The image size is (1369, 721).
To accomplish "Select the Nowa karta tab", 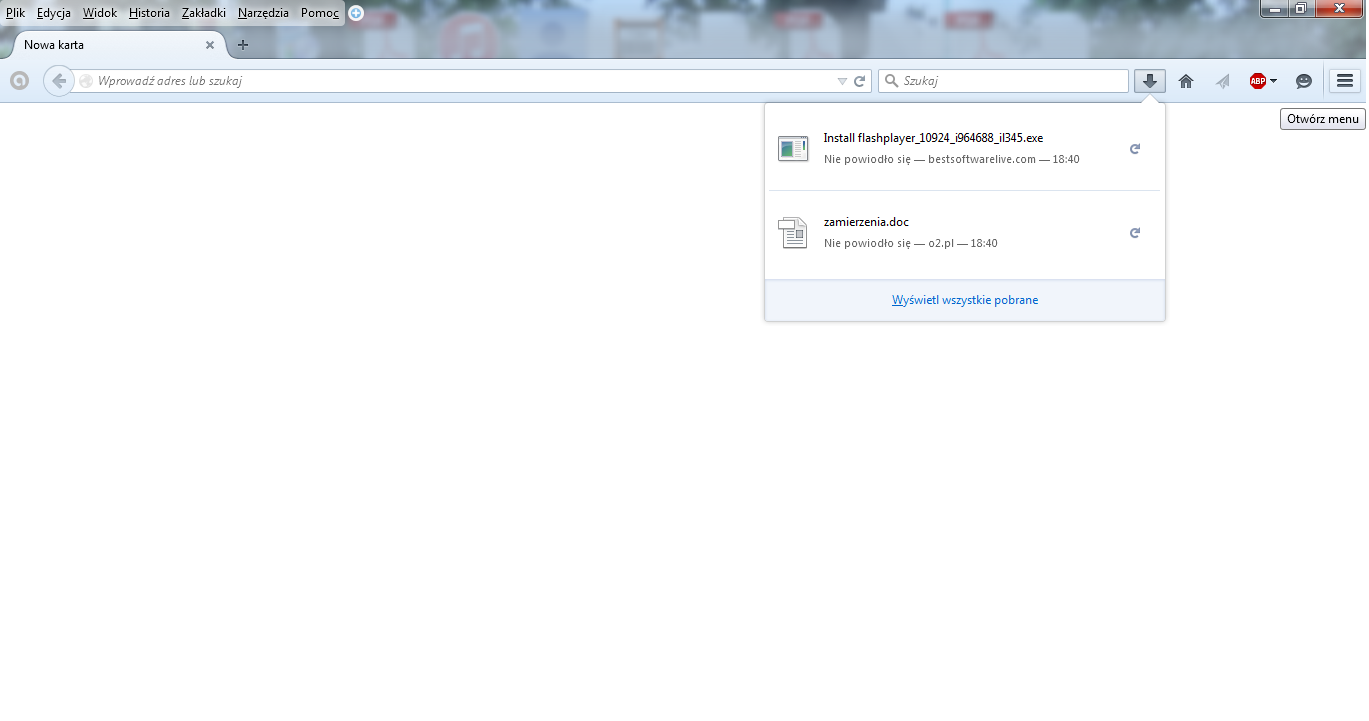I will coord(110,45).
